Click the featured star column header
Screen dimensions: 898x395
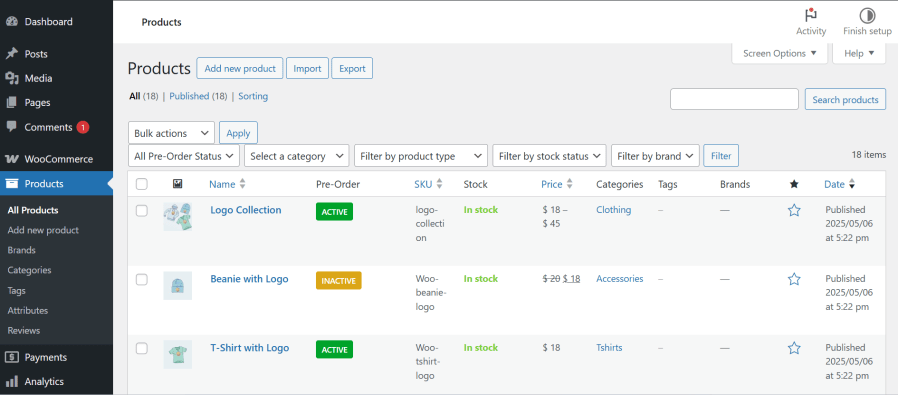(x=794, y=184)
